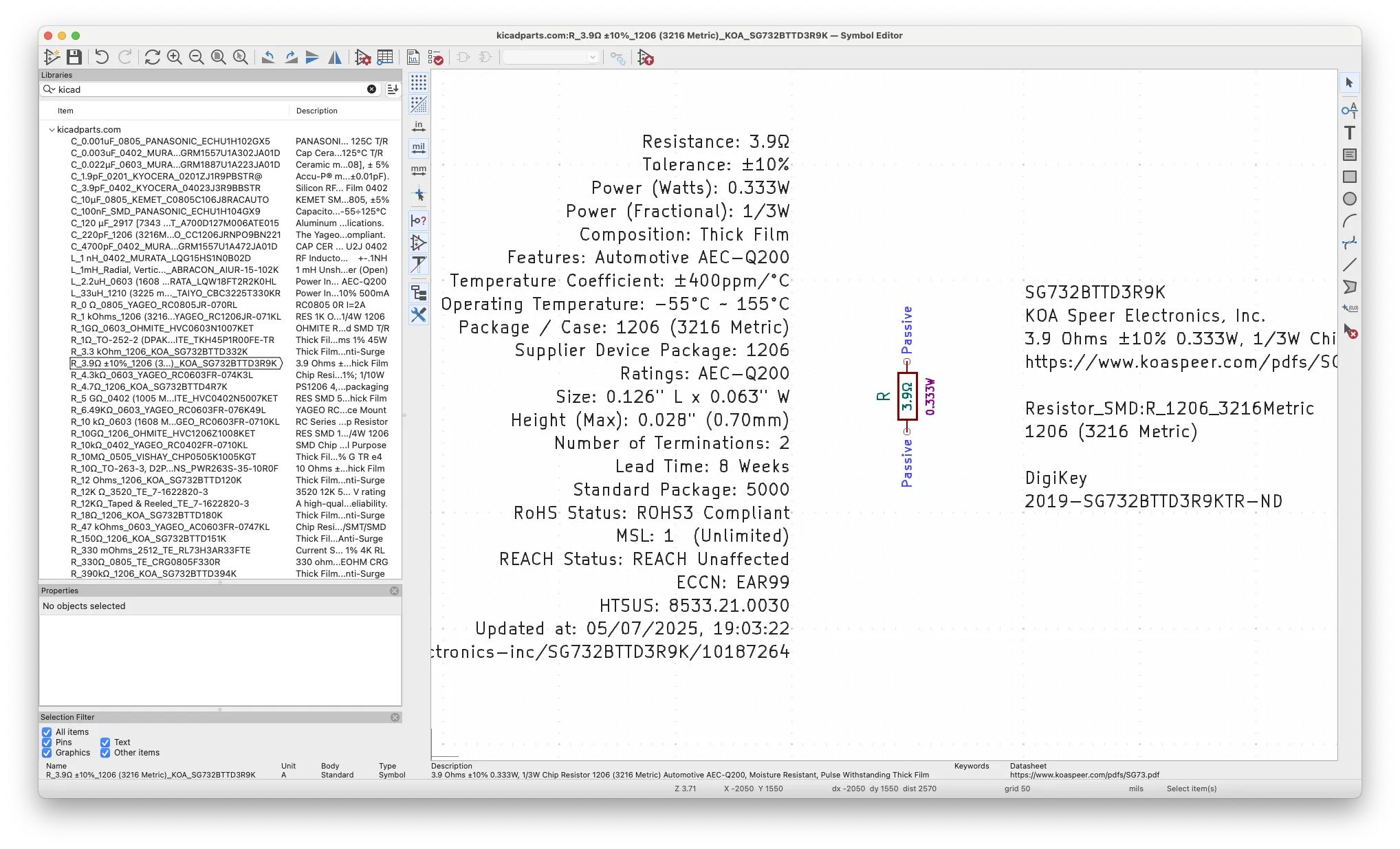Zoom to fit the symbol page
The width and height of the screenshot is (1400, 849).
[x=218, y=57]
